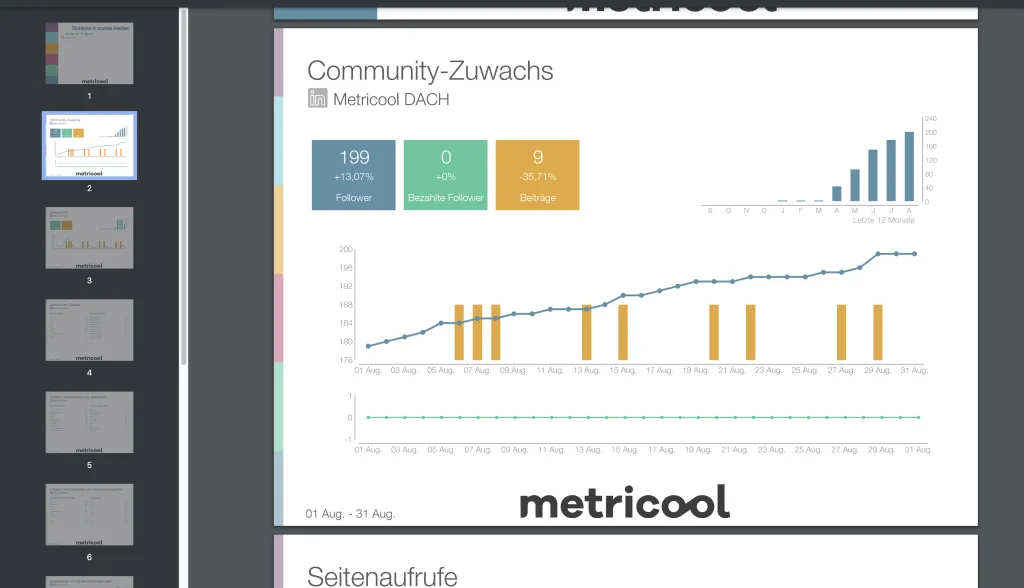This screenshot has height=588, width=1024.
Task: Click the '01 Aug. - 31 Aug.' date range
Action: 350,514
